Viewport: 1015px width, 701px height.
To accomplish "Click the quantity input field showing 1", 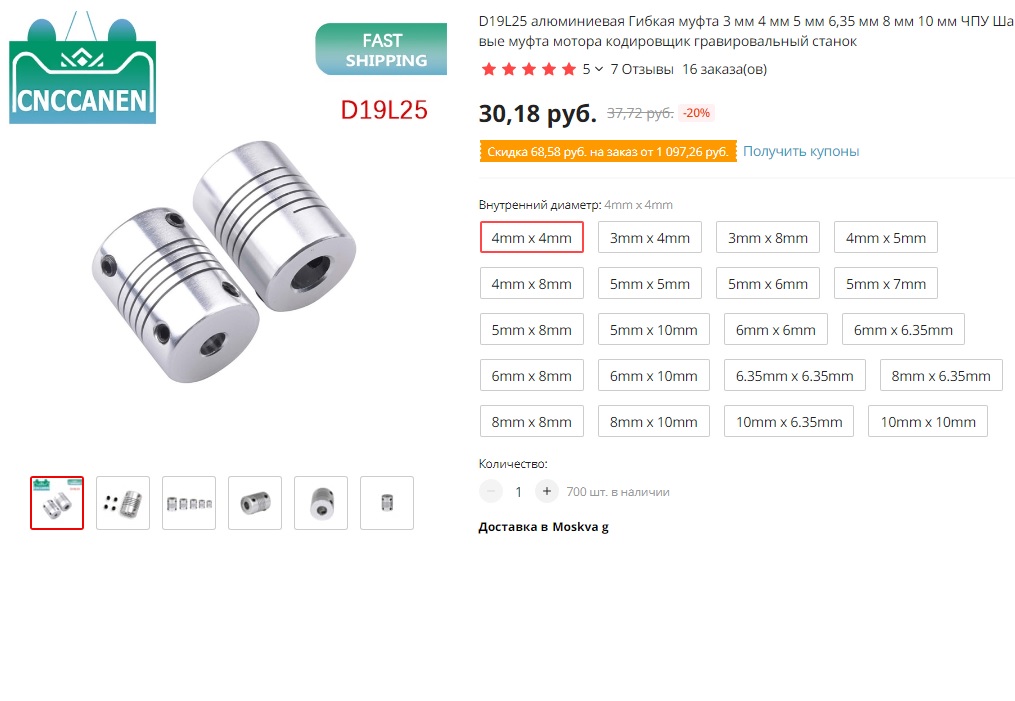I will coord(519,492).
